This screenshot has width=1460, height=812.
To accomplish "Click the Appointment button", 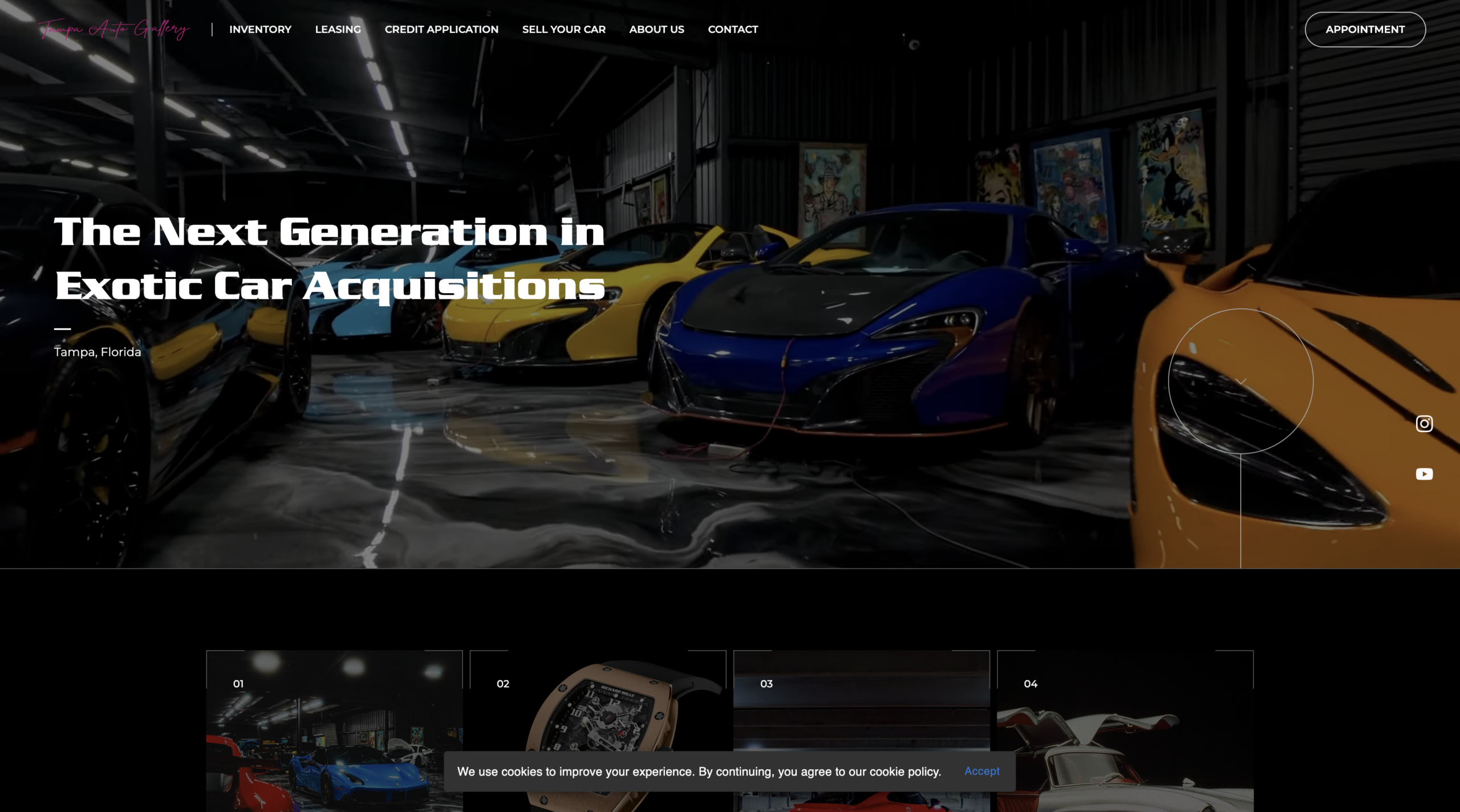I will [1365, 29].
